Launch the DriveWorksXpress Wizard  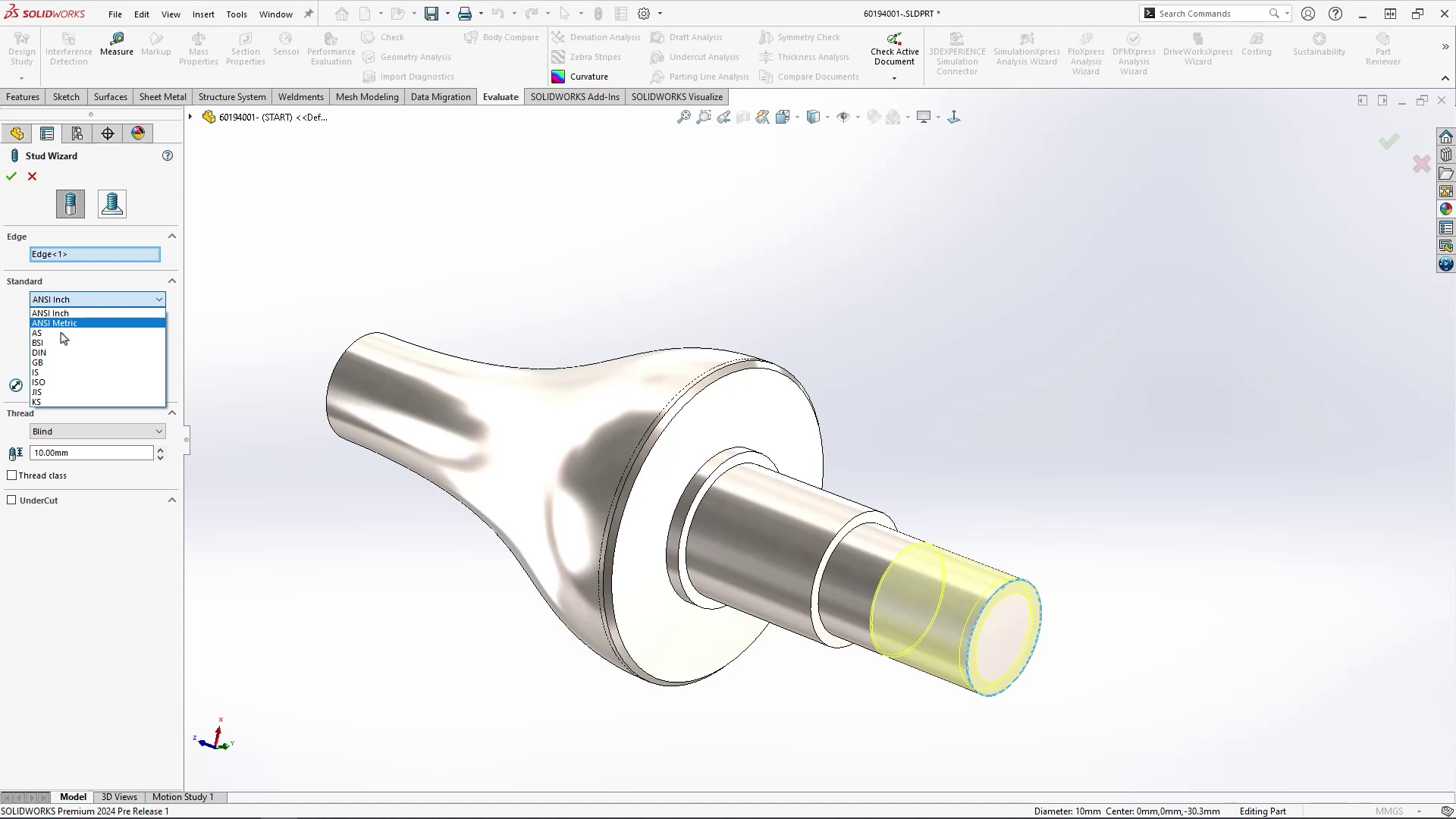point(1197,47)
